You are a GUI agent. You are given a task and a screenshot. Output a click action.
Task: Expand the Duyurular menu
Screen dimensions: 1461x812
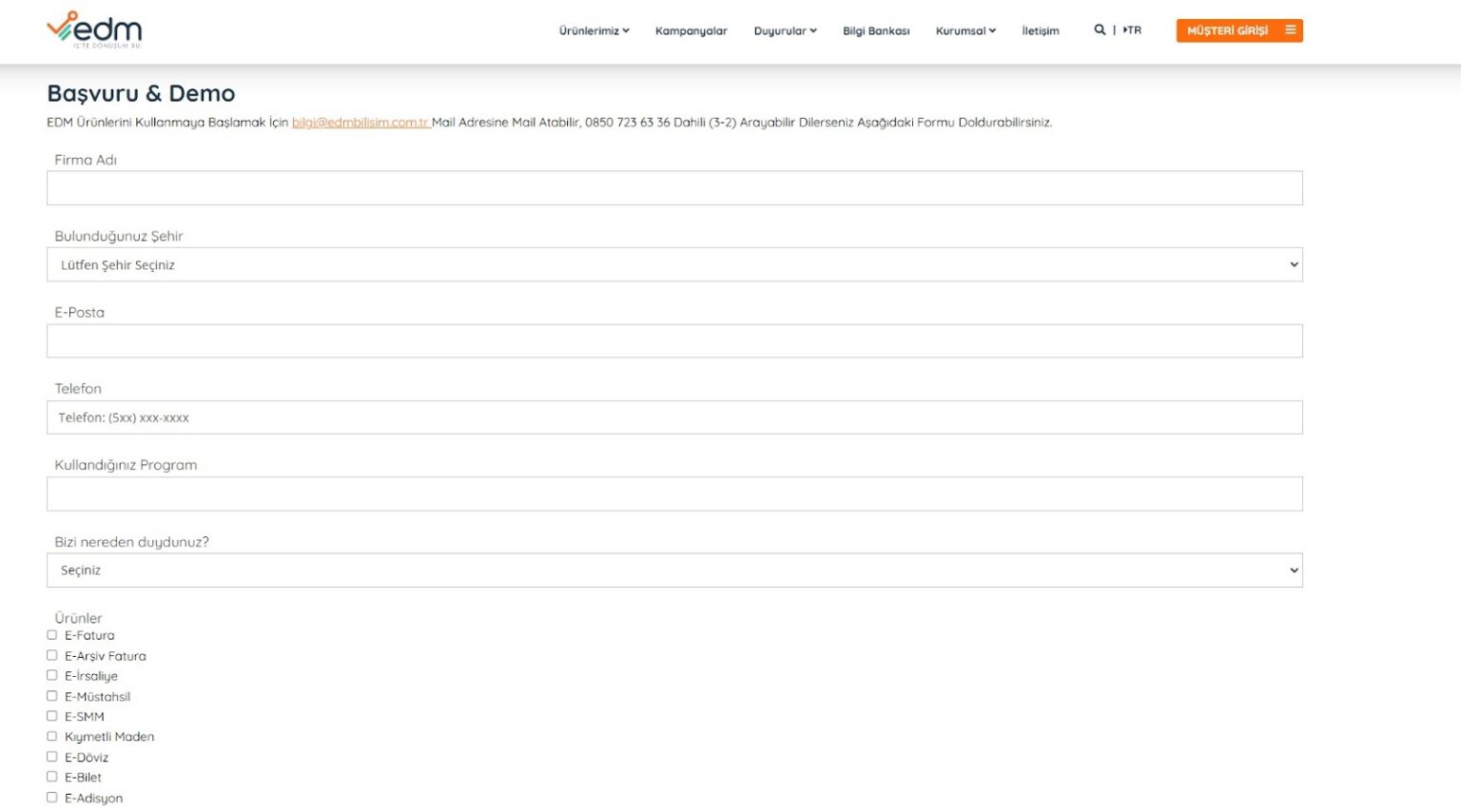click(785, 31)
